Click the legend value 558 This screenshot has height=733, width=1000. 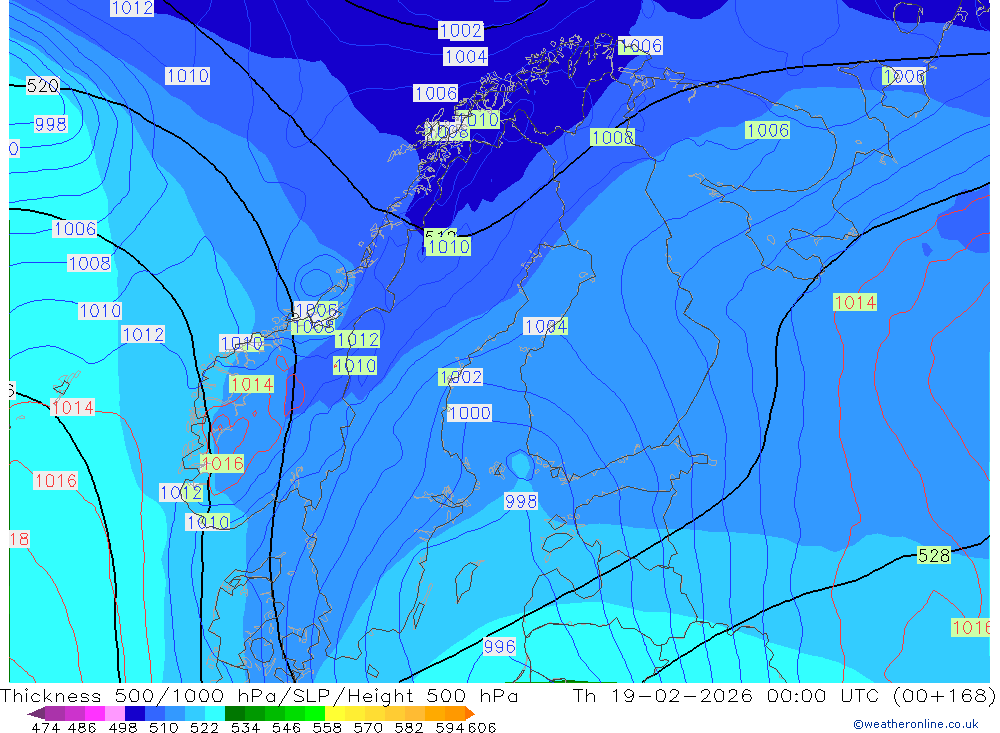[x=327, y=728]
